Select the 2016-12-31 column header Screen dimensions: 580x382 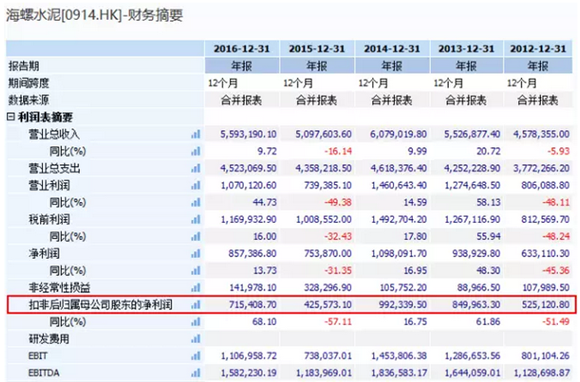(x=242, y=49)
